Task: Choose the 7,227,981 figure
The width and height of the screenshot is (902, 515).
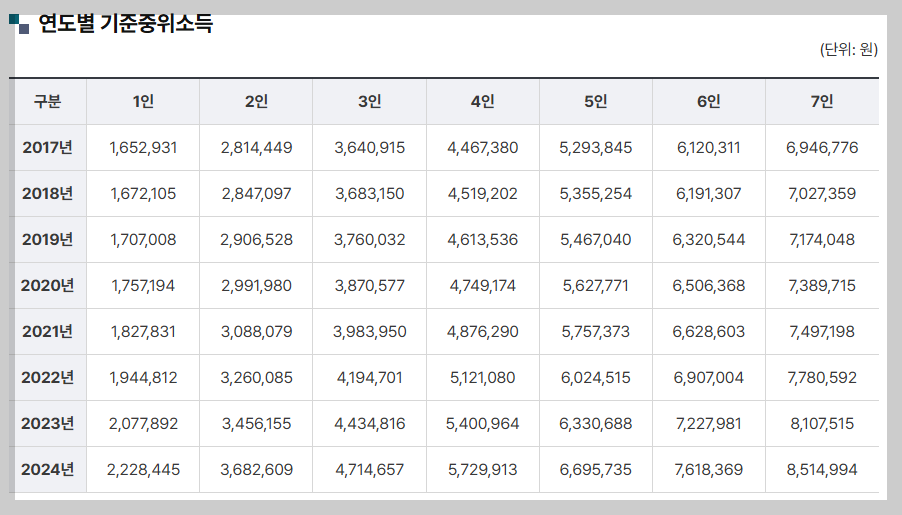Action: tap(709, 424)
